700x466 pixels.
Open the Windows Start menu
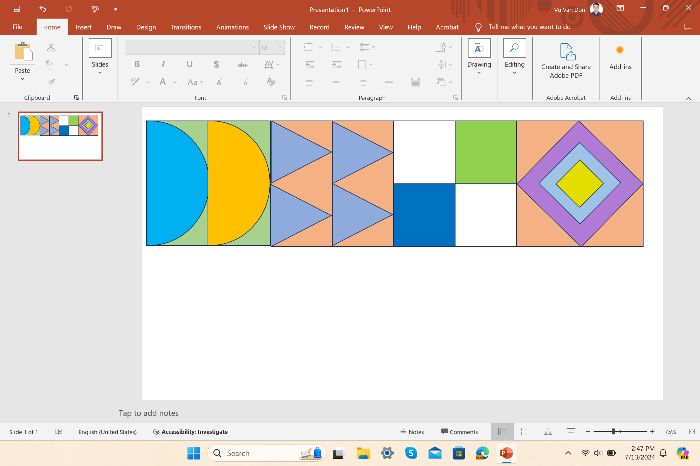point(194,453)
